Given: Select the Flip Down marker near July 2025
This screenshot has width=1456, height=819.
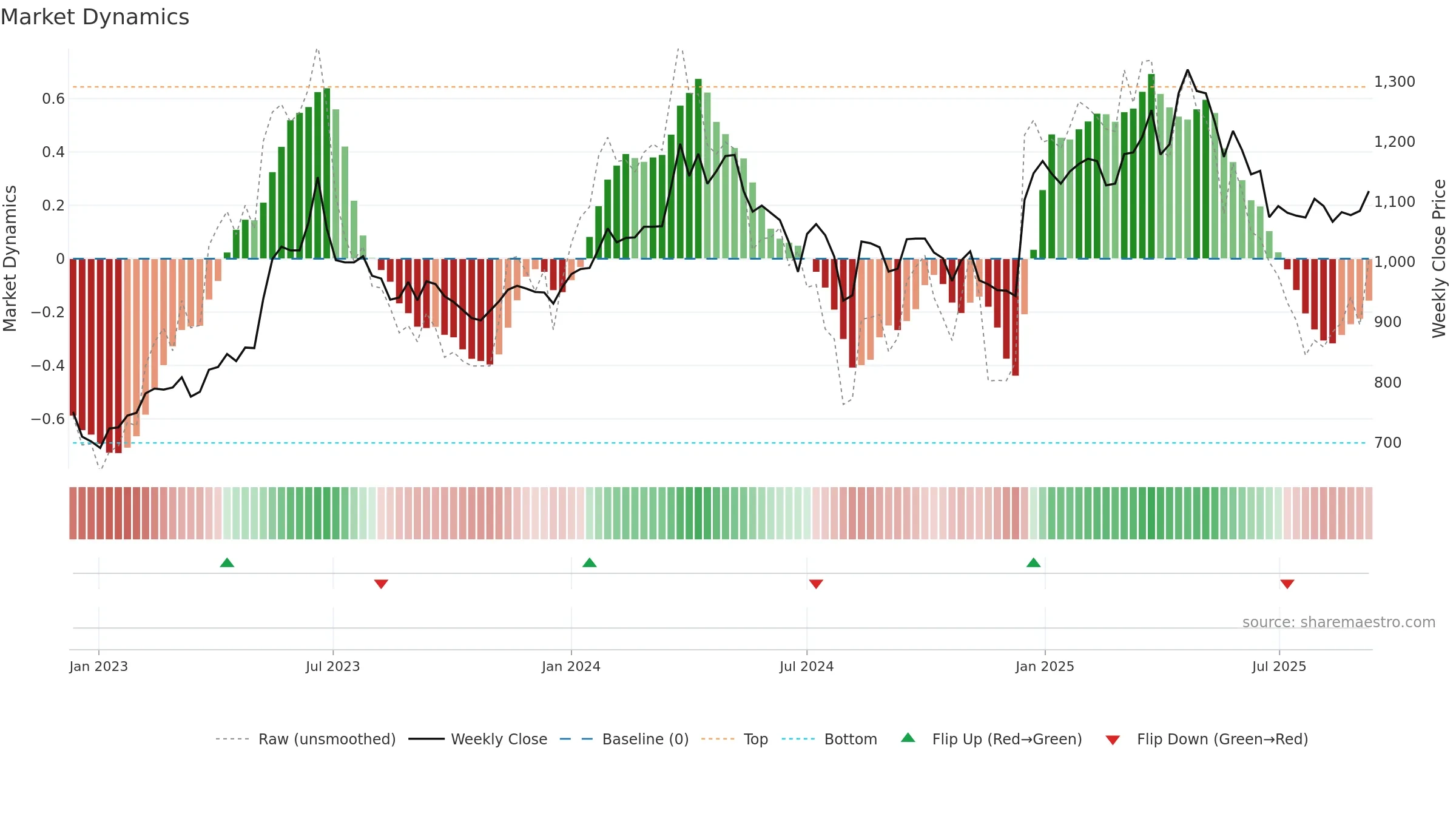Looking at the screenshot, I should pos(1287,584).
